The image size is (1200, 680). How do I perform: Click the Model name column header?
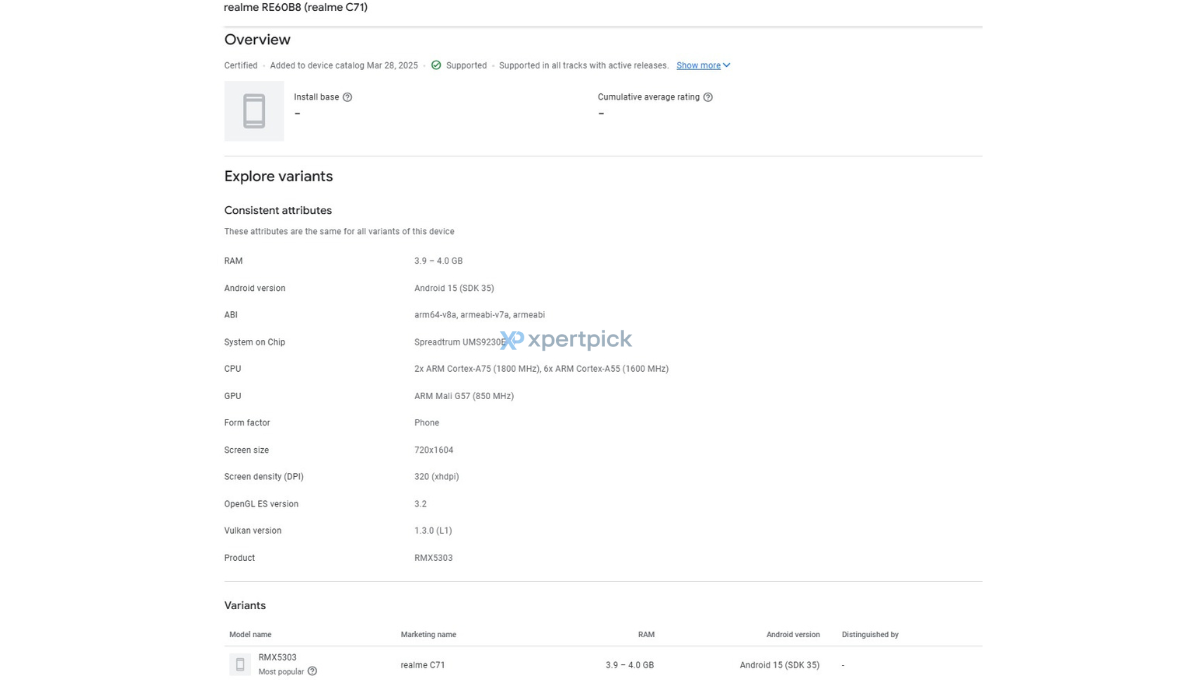pyautogui.click(x=250, y=635)
